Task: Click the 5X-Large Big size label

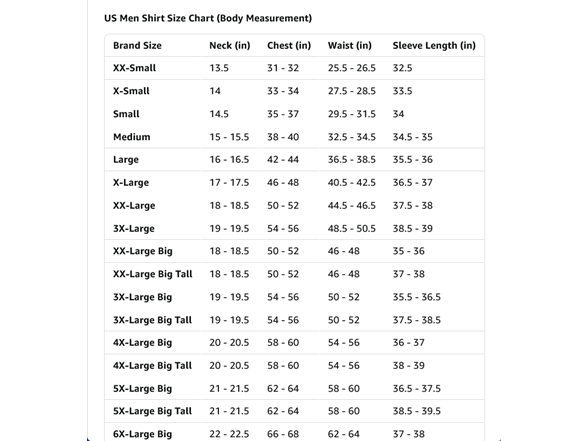Action: [x=142, y=388]
